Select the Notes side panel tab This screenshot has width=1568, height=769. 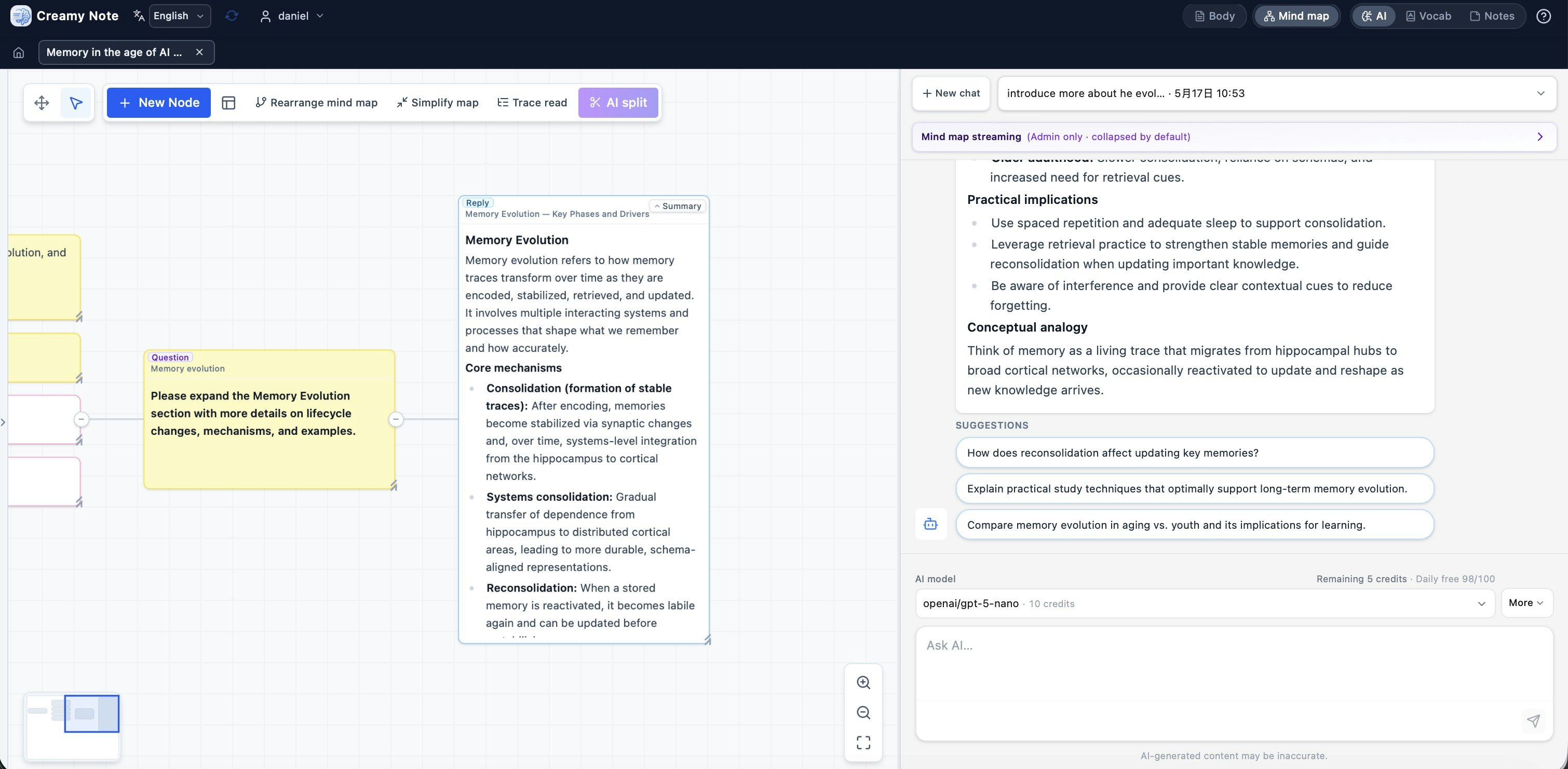[1492, 16]
